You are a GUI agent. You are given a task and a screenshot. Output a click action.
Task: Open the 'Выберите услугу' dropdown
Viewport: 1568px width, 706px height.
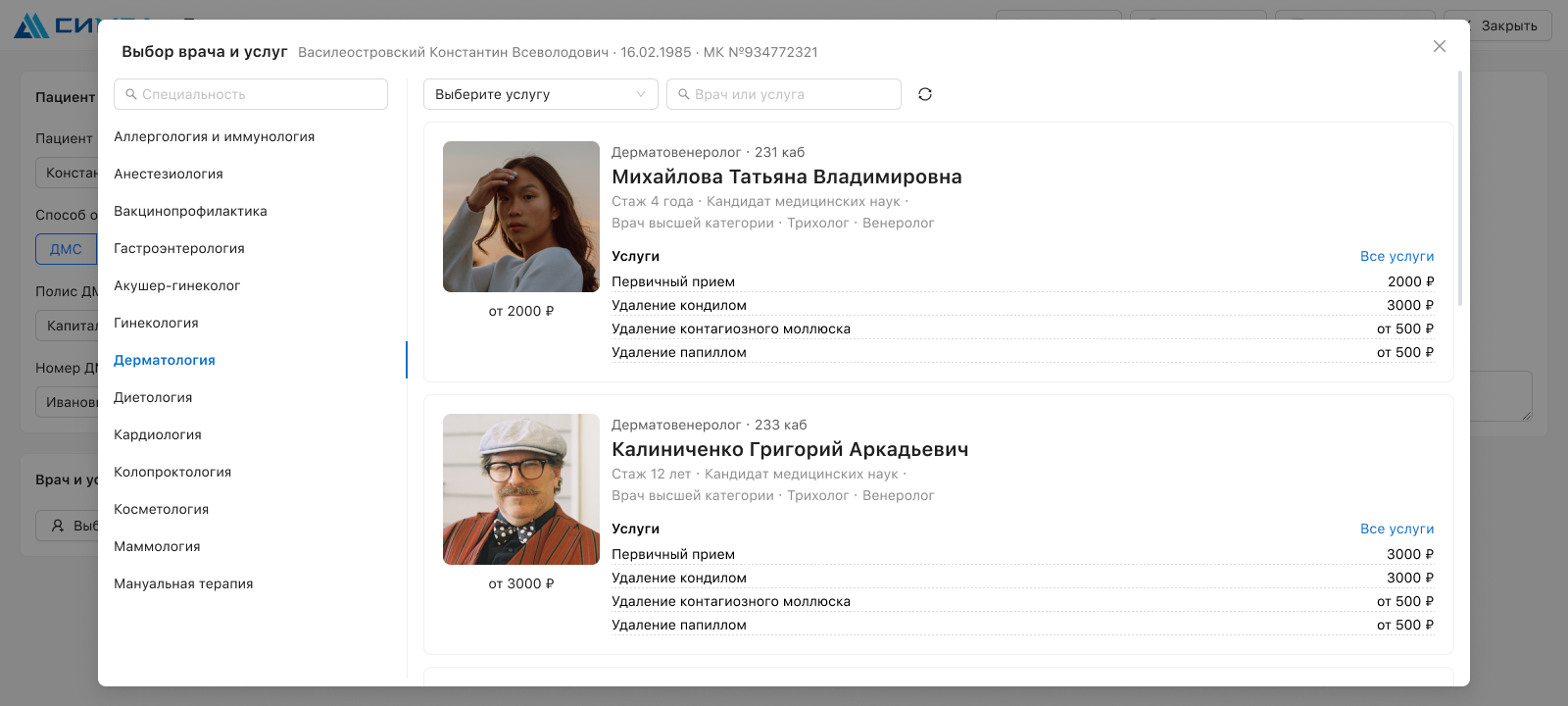coord(540,94)
